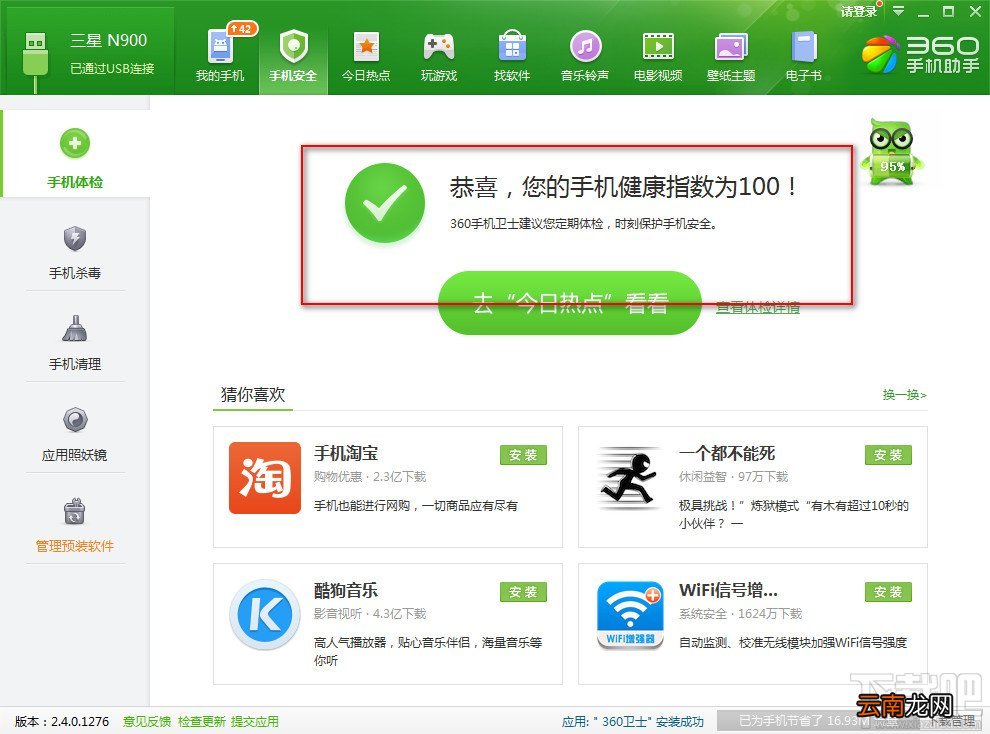The image size is (990, 734).
Task: Click the 意见反馈 link in status bar
Action: click(x=146, y=721)
